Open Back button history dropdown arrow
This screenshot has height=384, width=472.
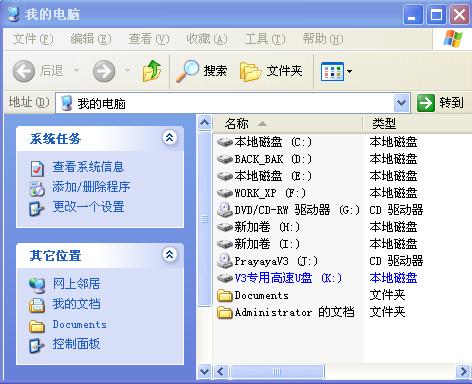[x=76, y=70]
